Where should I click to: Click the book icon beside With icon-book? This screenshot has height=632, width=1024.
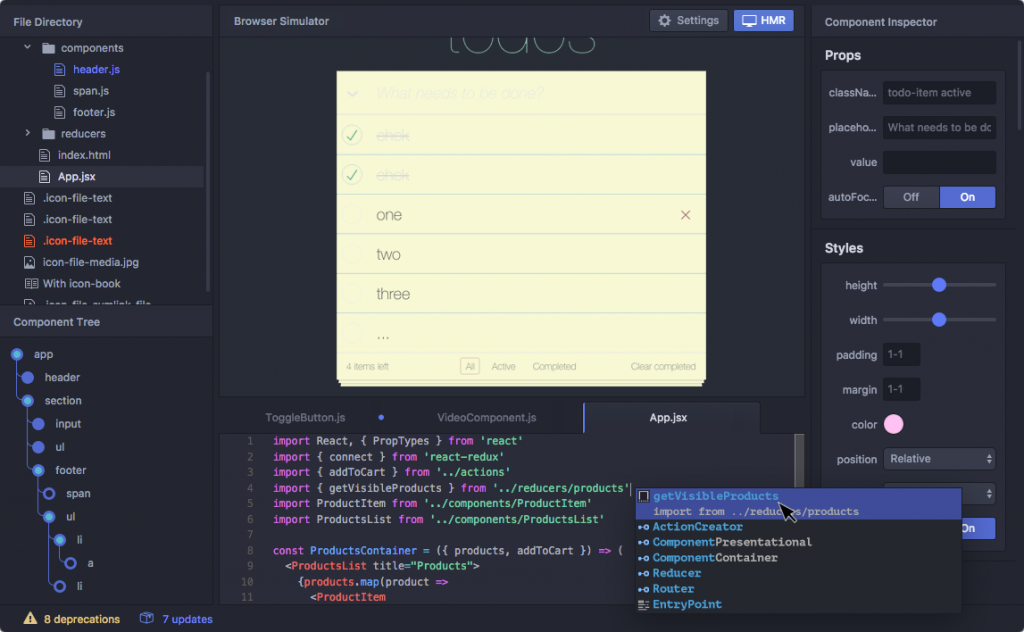pos(30,283)
